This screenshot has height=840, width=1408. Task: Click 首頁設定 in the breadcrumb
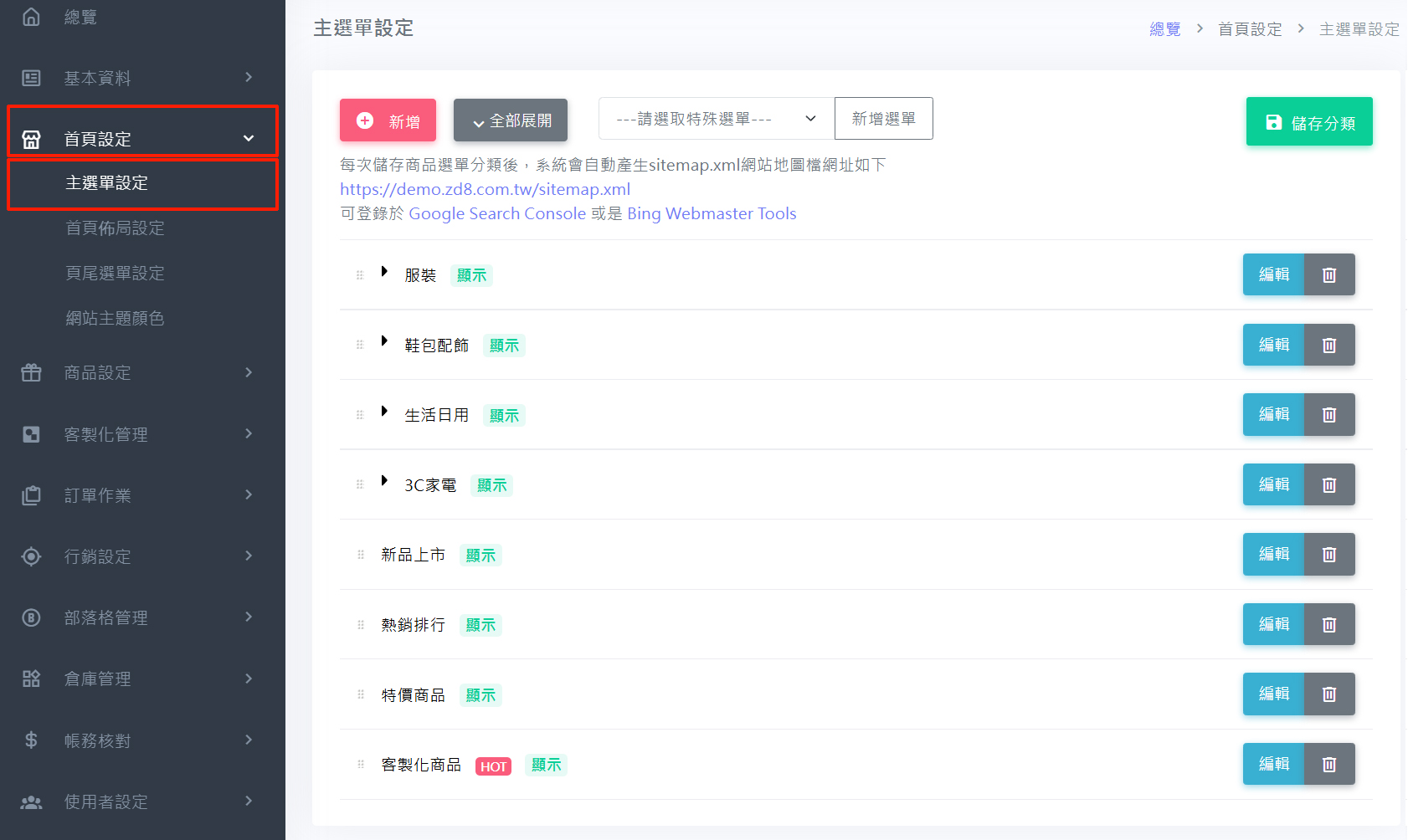point(1249,28)
